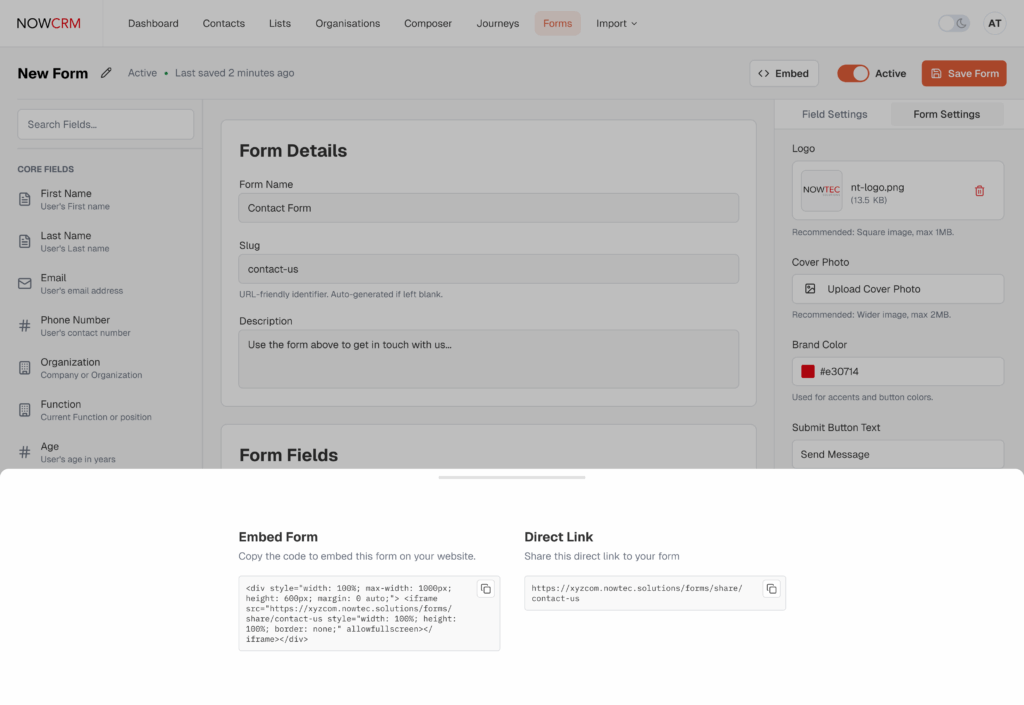Click the Phone Number hash icon

(25, 326)
